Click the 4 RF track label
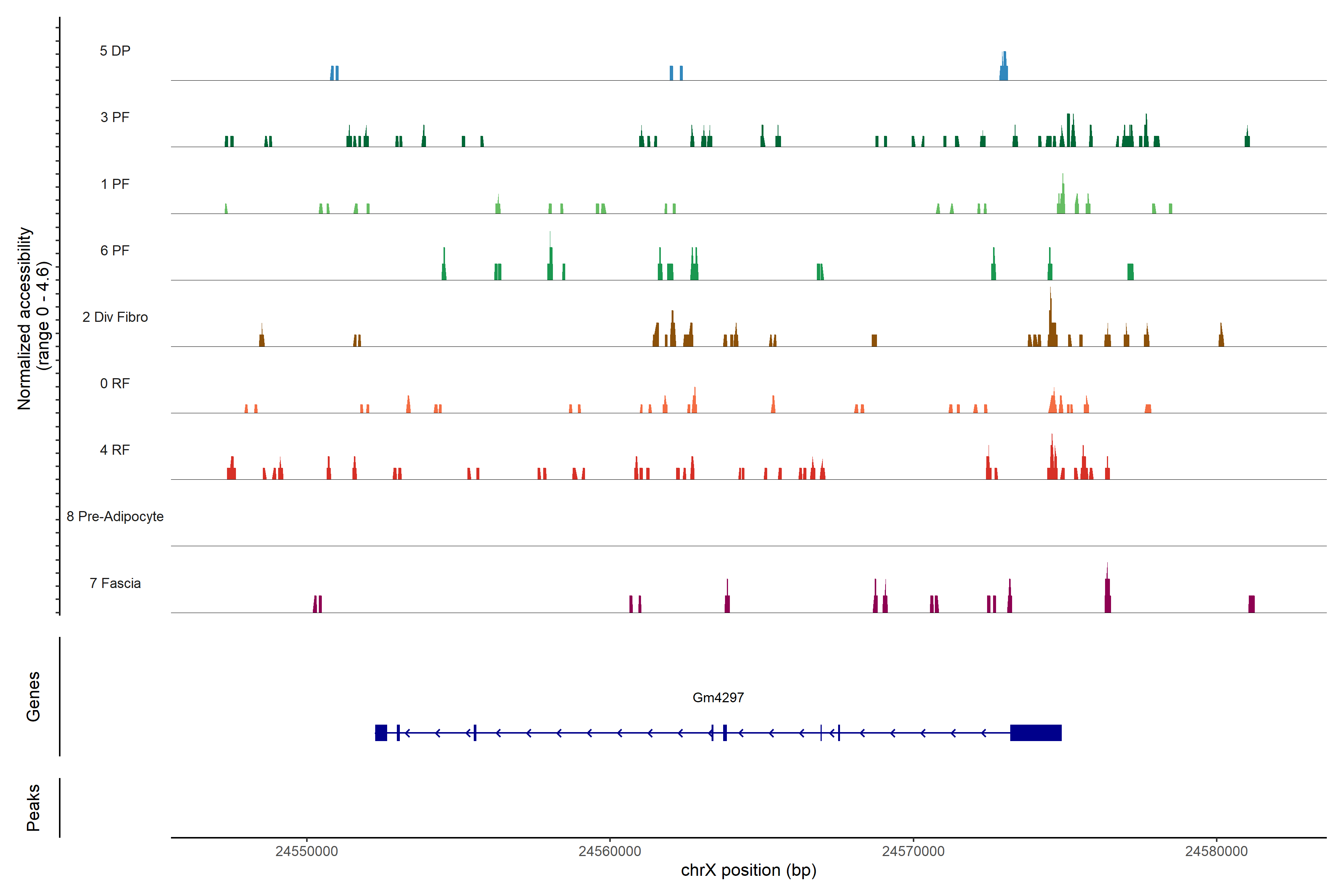Viewport: 1344px width, 896px height. point(115,450)
